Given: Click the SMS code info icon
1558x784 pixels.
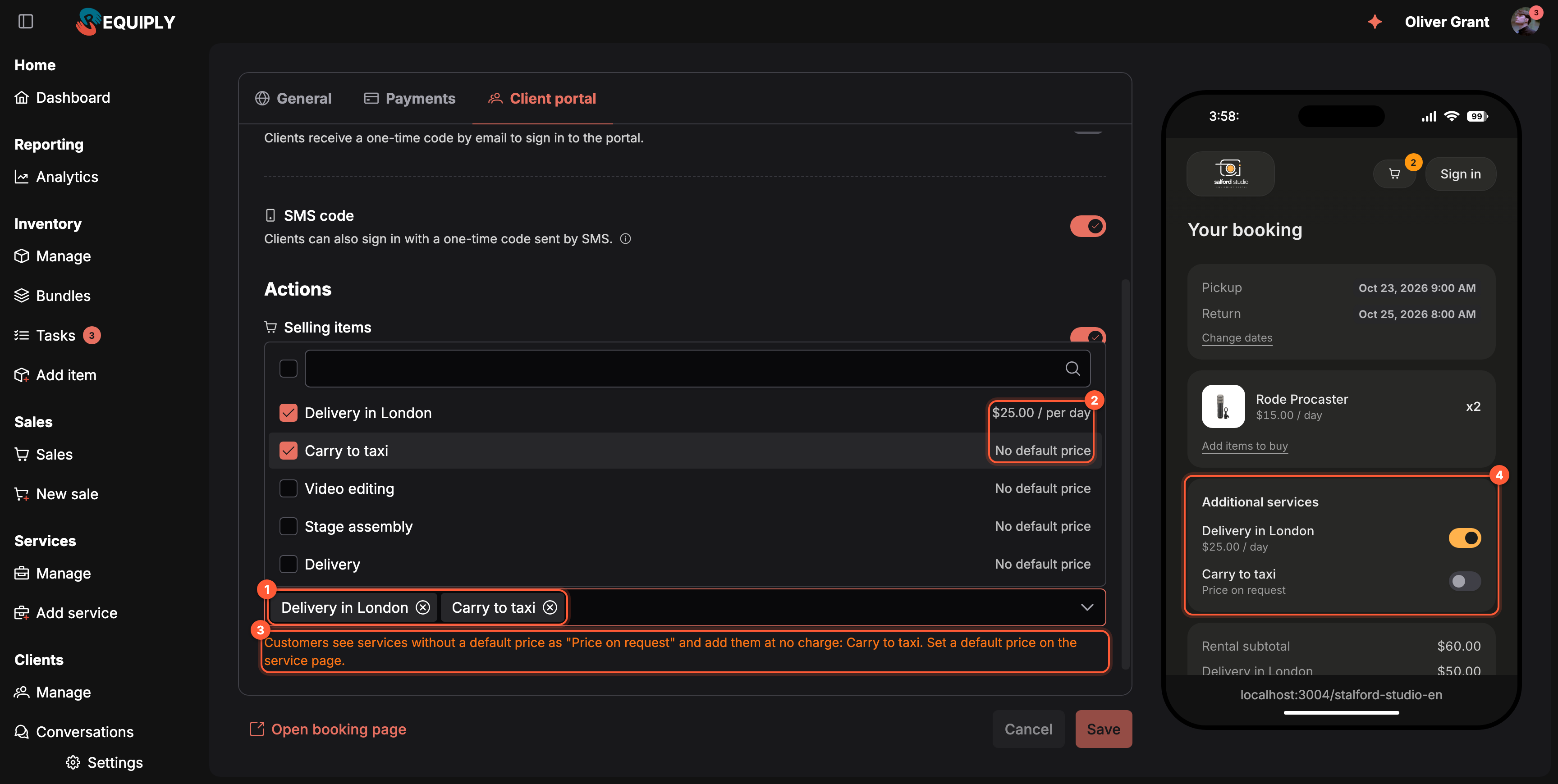Looking at the screenshot, I should point(625,239).
